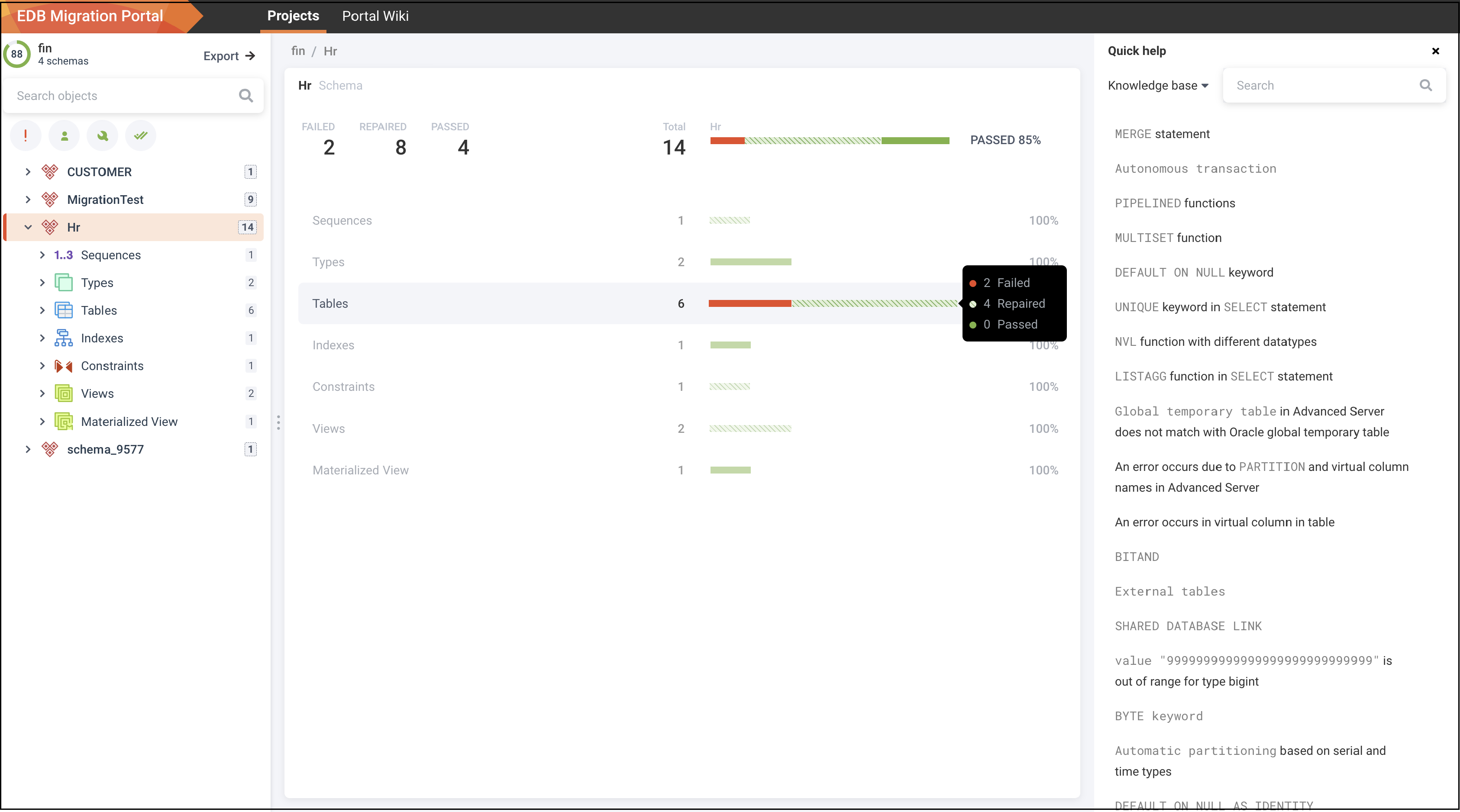Open the MERGE statement help article
This screenshot has height=812, width=1460.
click(1162, 134)
